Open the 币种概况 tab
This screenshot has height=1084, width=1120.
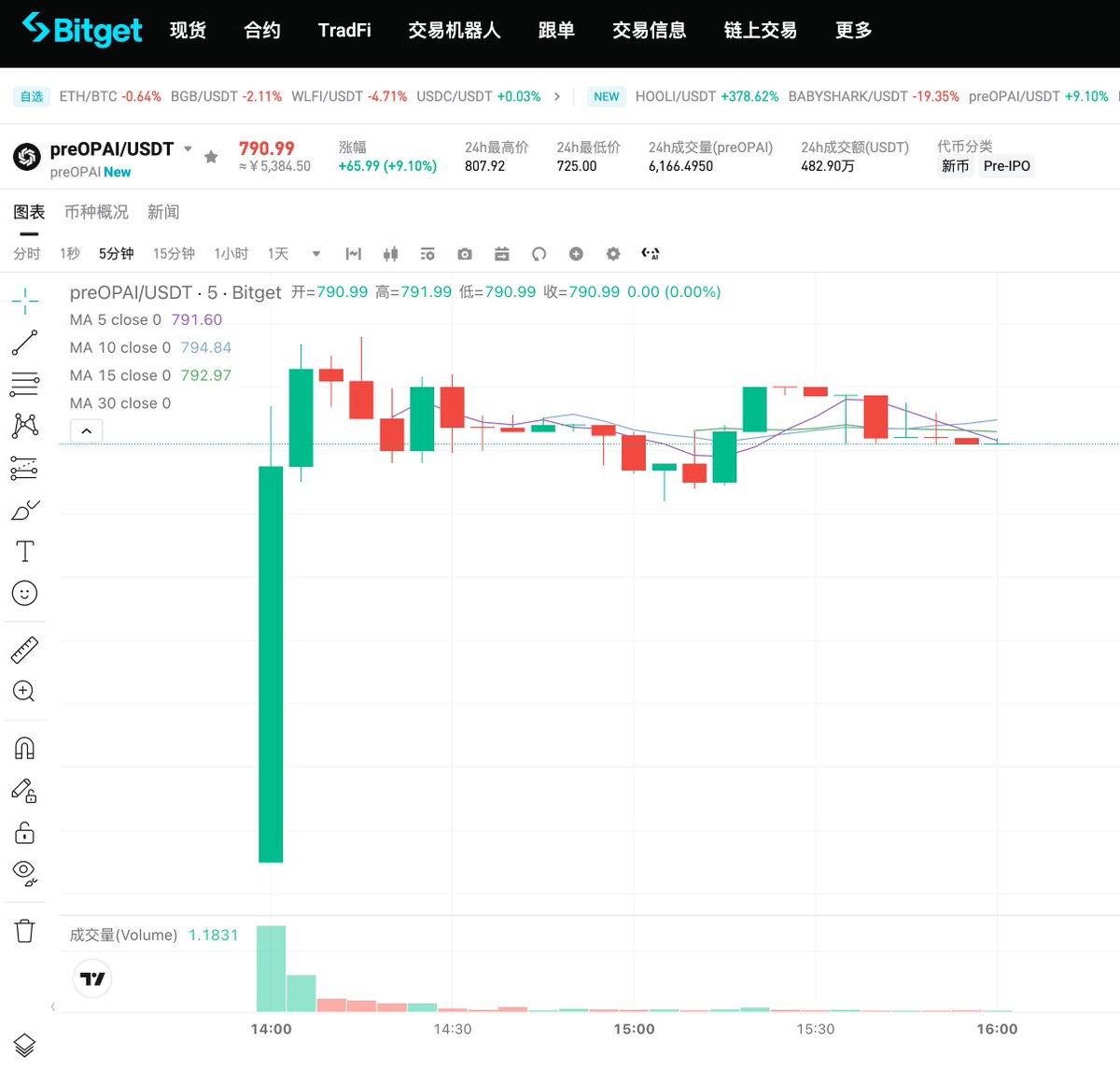point(96,212)
